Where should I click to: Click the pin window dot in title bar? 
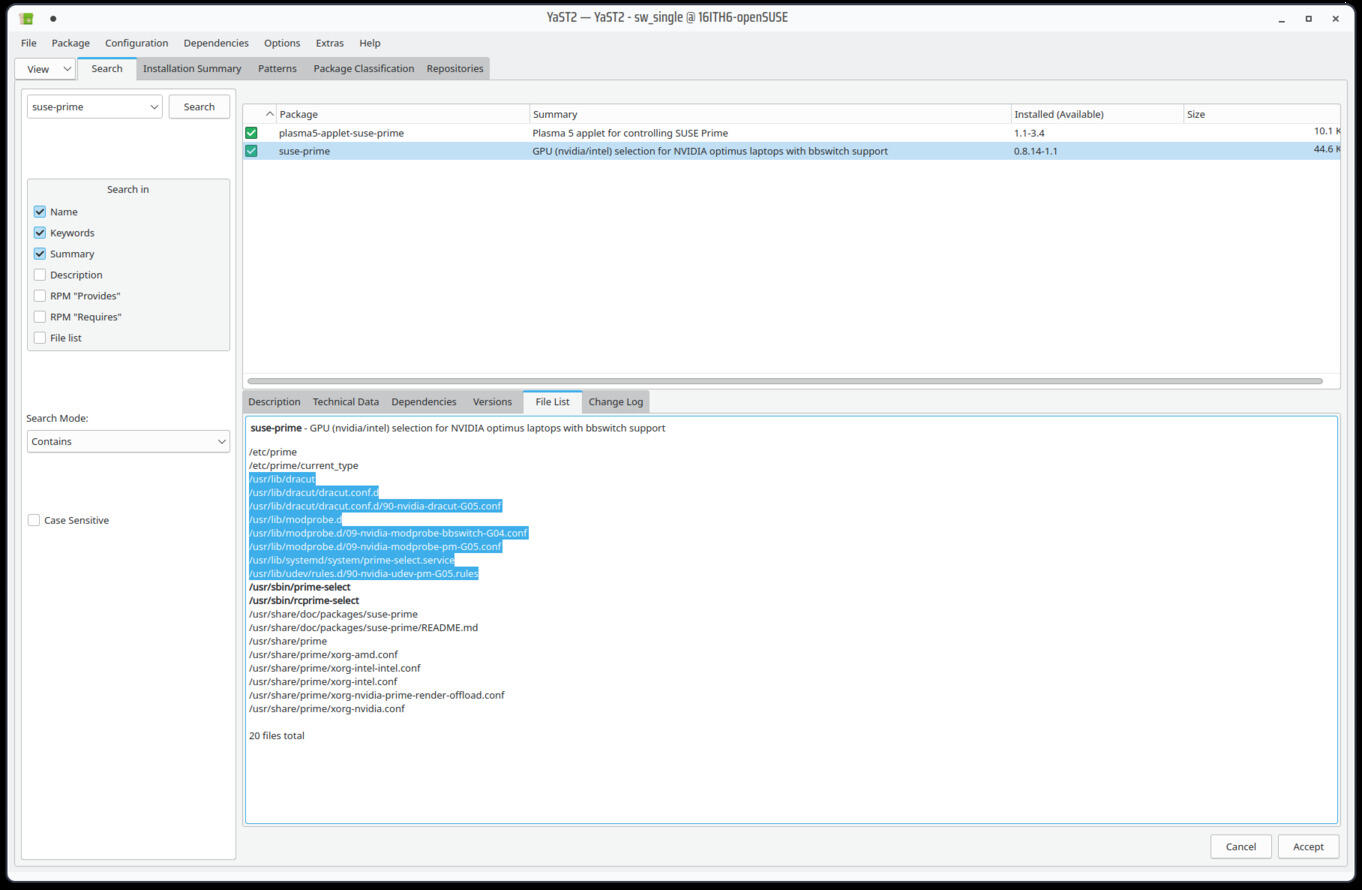pyautogui.click(x=53, y=18)
